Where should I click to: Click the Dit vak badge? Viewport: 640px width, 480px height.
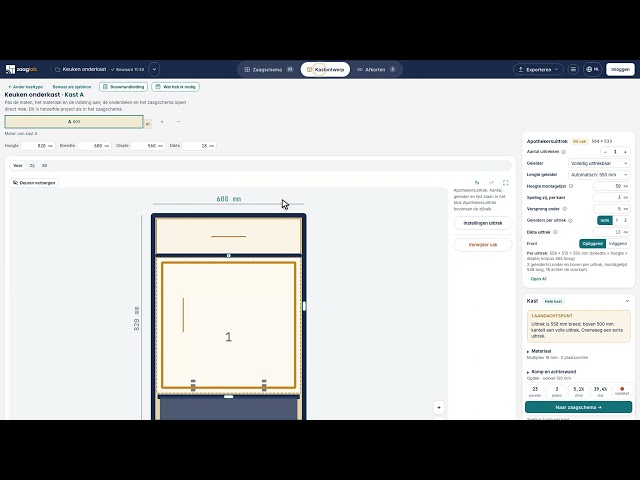pos(579,141)
